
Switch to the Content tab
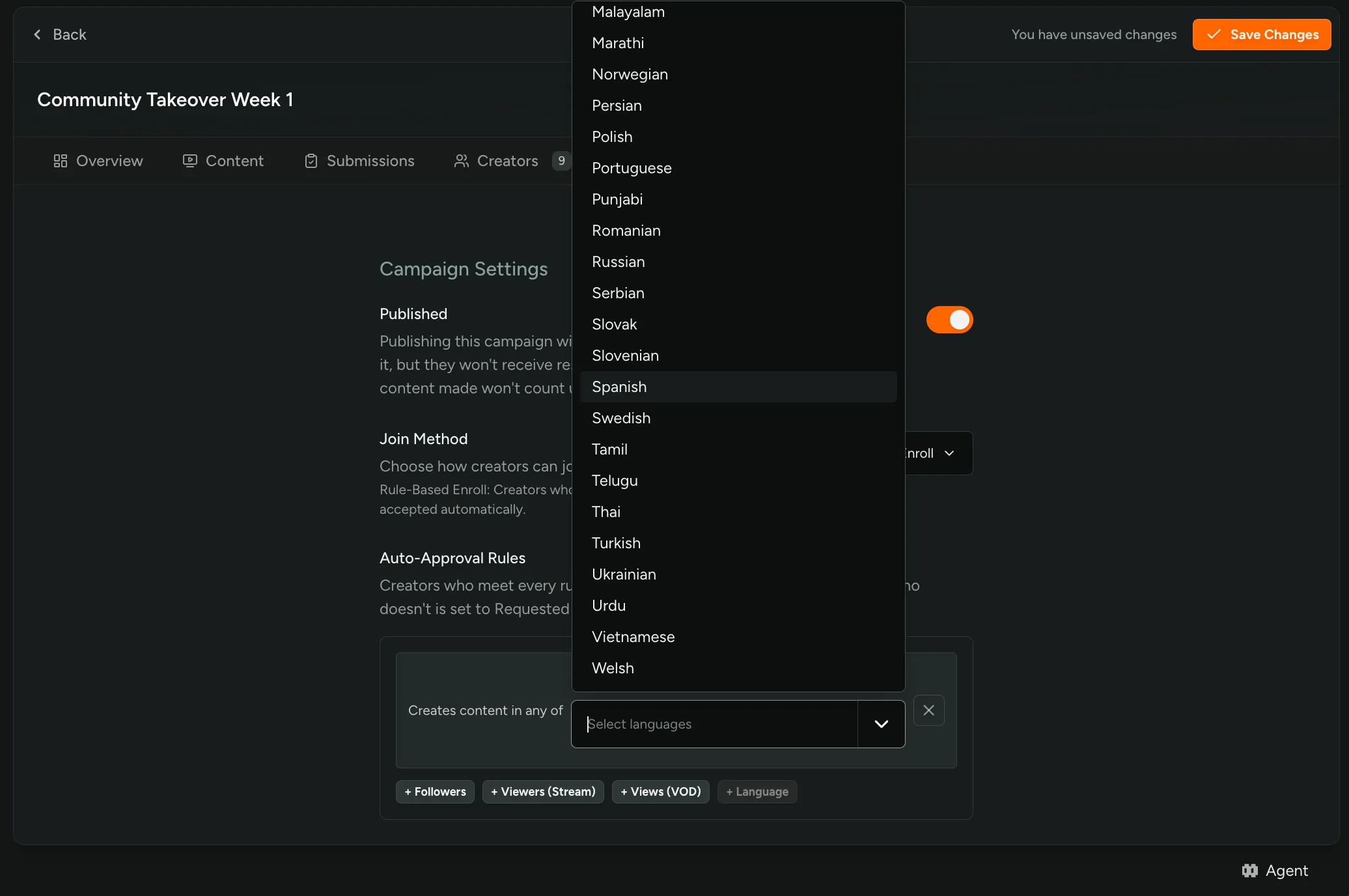pyautogui.click(x=223, y=161)
